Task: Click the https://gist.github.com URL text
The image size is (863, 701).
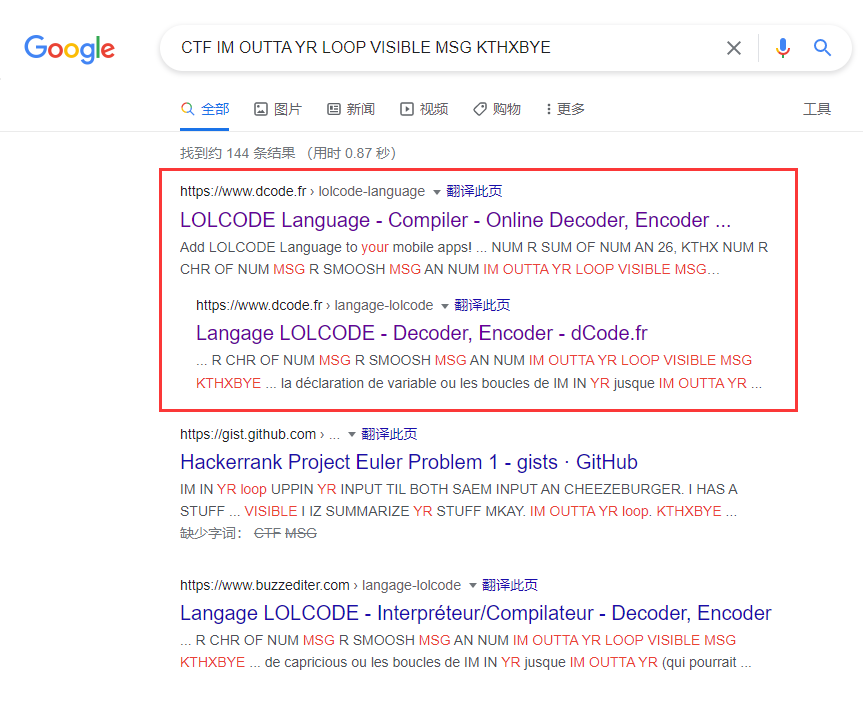Action: tap(248, 435)
